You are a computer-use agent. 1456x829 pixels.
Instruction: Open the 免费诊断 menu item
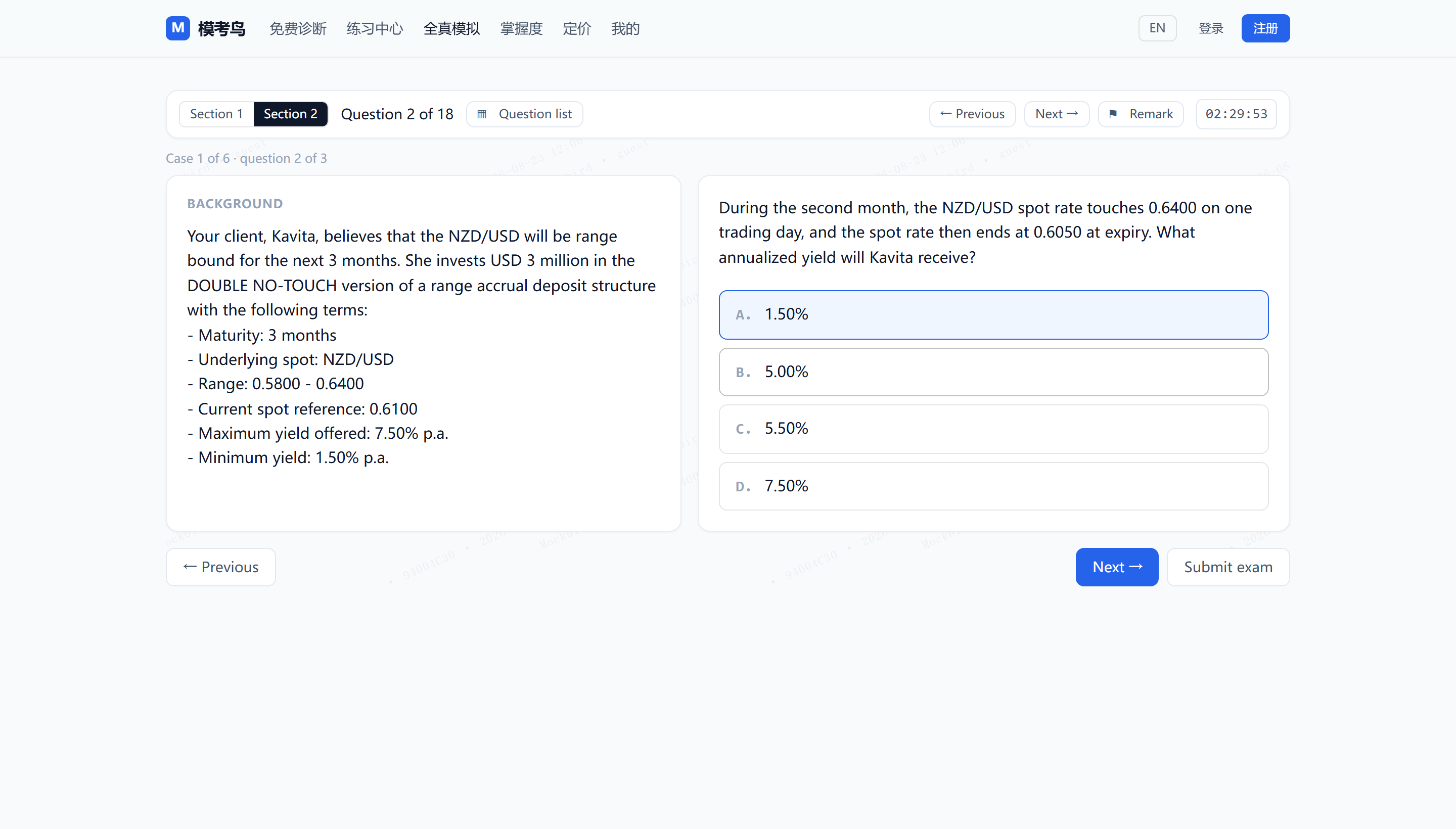[x=298, y=28]
